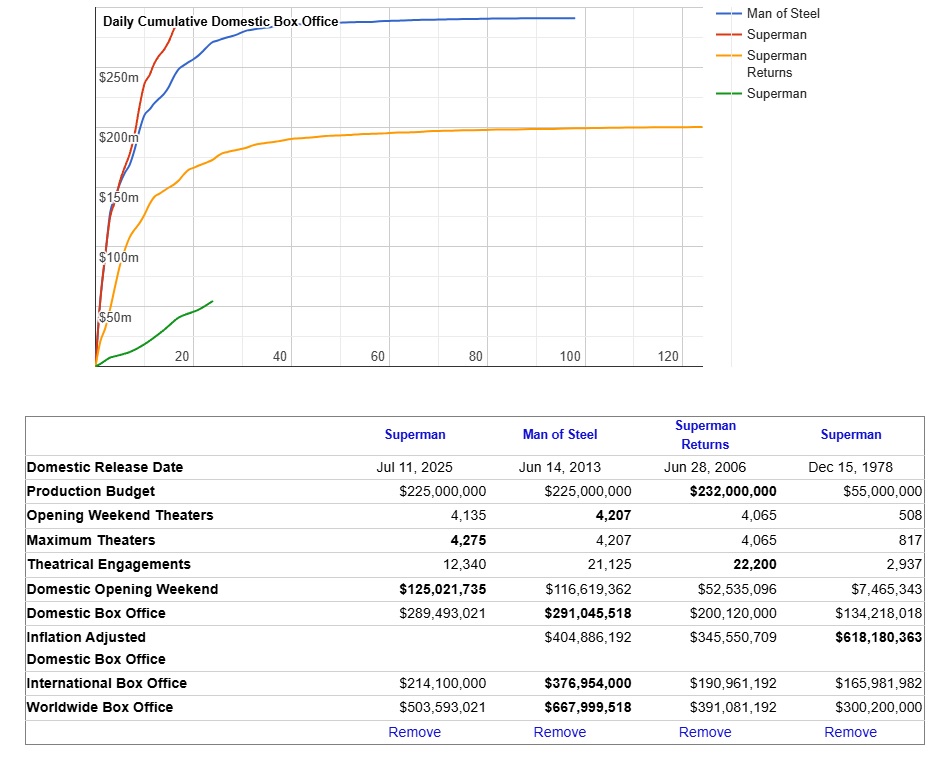Click the $116,619,362 opening weekend value
The height and width of the screenshot is (762, 939).
(588, 589)
